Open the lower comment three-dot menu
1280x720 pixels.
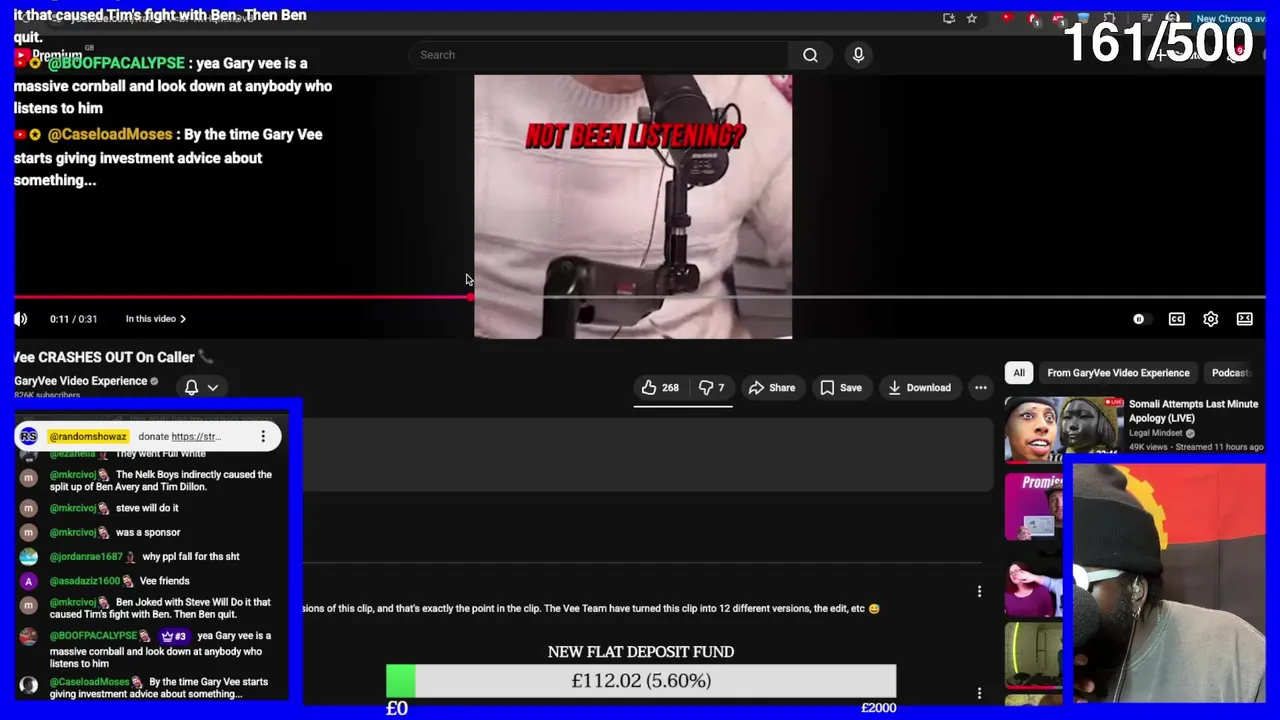(x=979, y=692)
